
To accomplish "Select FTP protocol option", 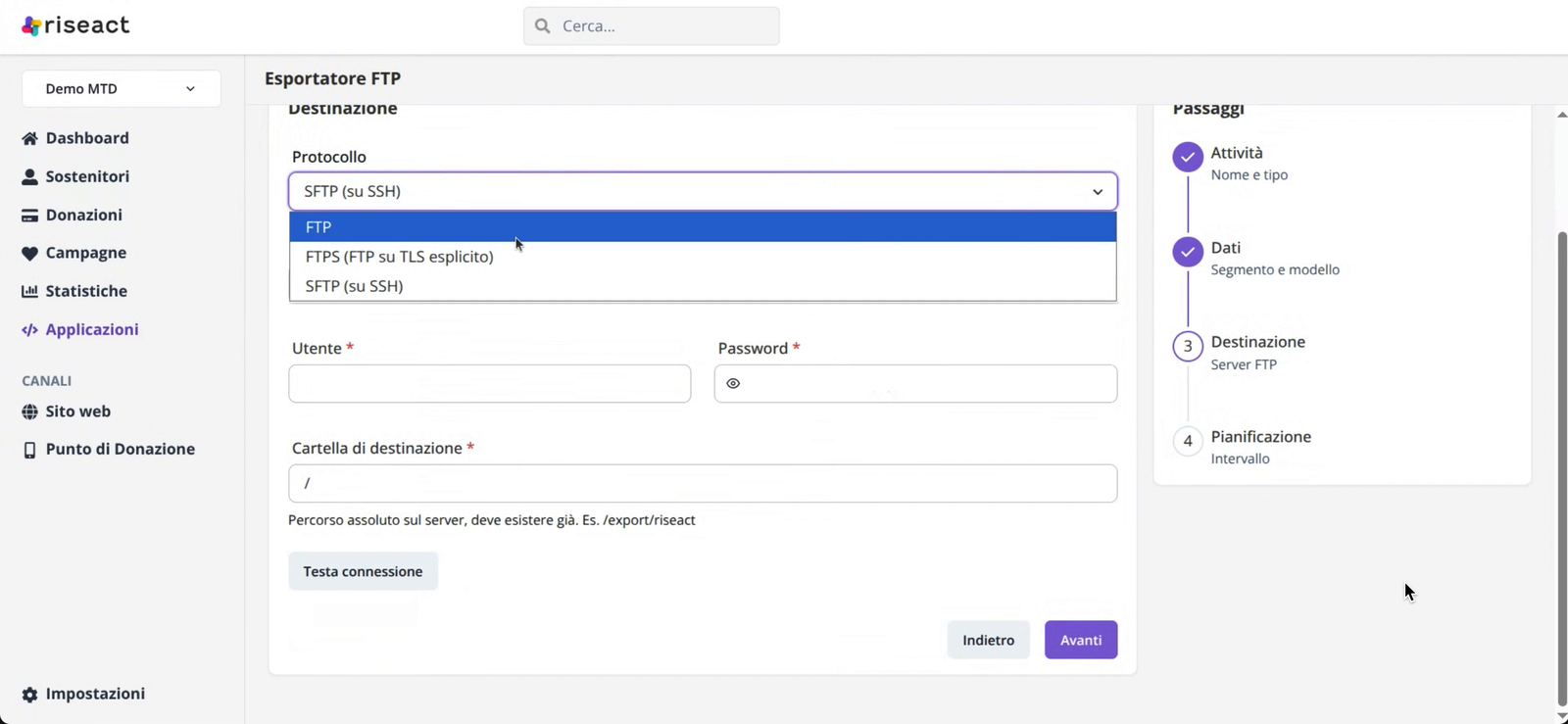I will click(x=703, y=226).
